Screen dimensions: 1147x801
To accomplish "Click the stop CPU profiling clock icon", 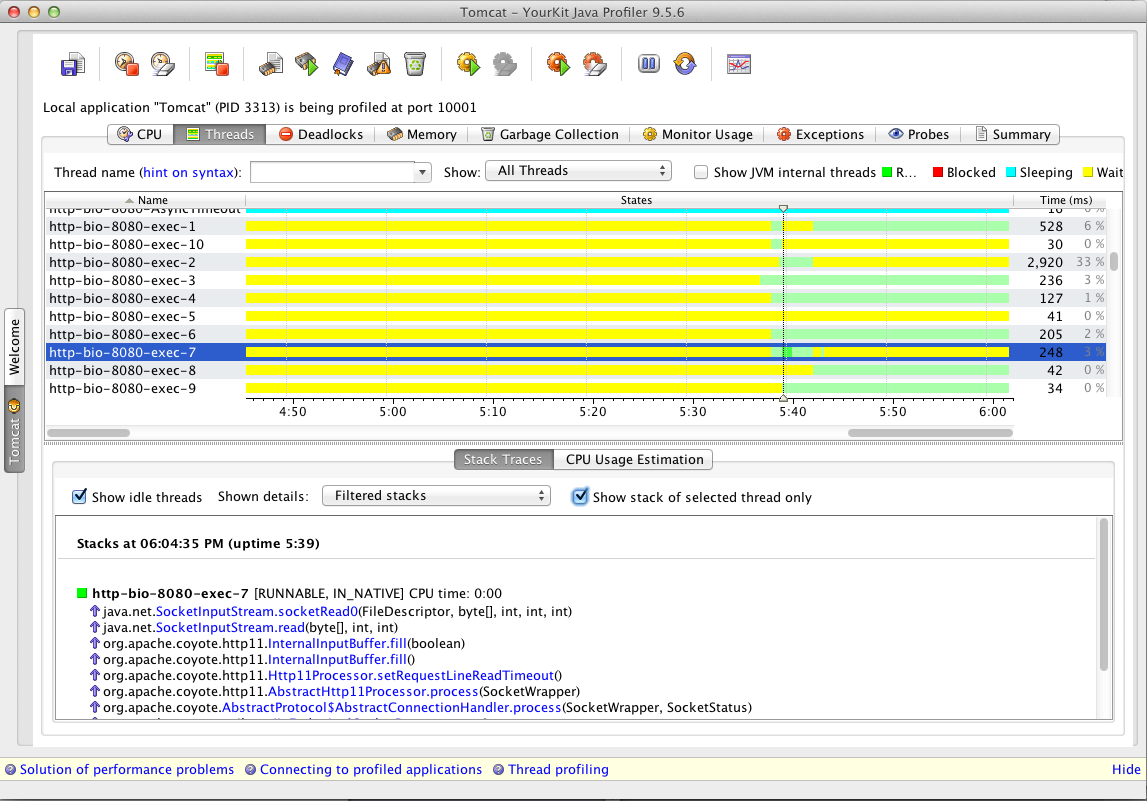I will 126,65.
